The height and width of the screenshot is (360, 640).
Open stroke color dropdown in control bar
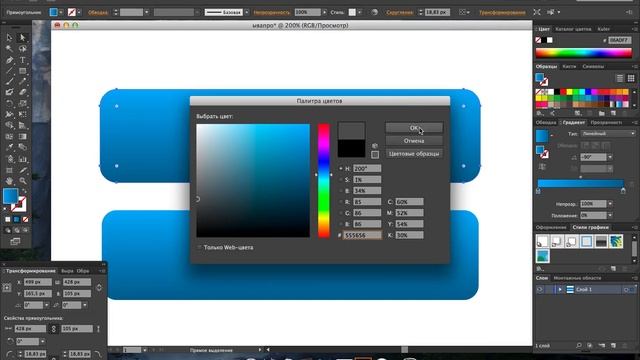(x=79, y=12)
